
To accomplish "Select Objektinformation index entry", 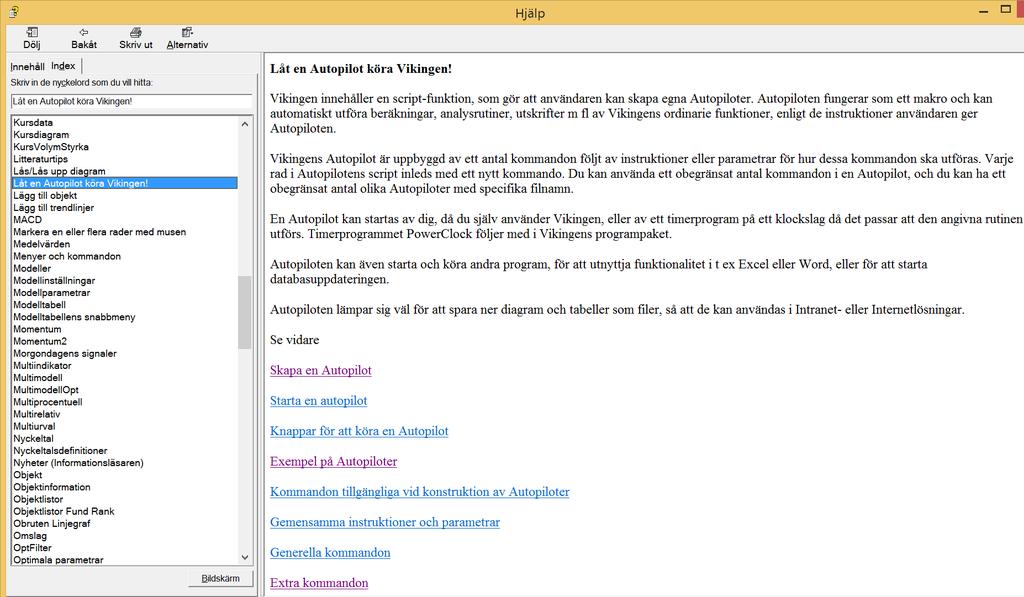I will 52,487.
